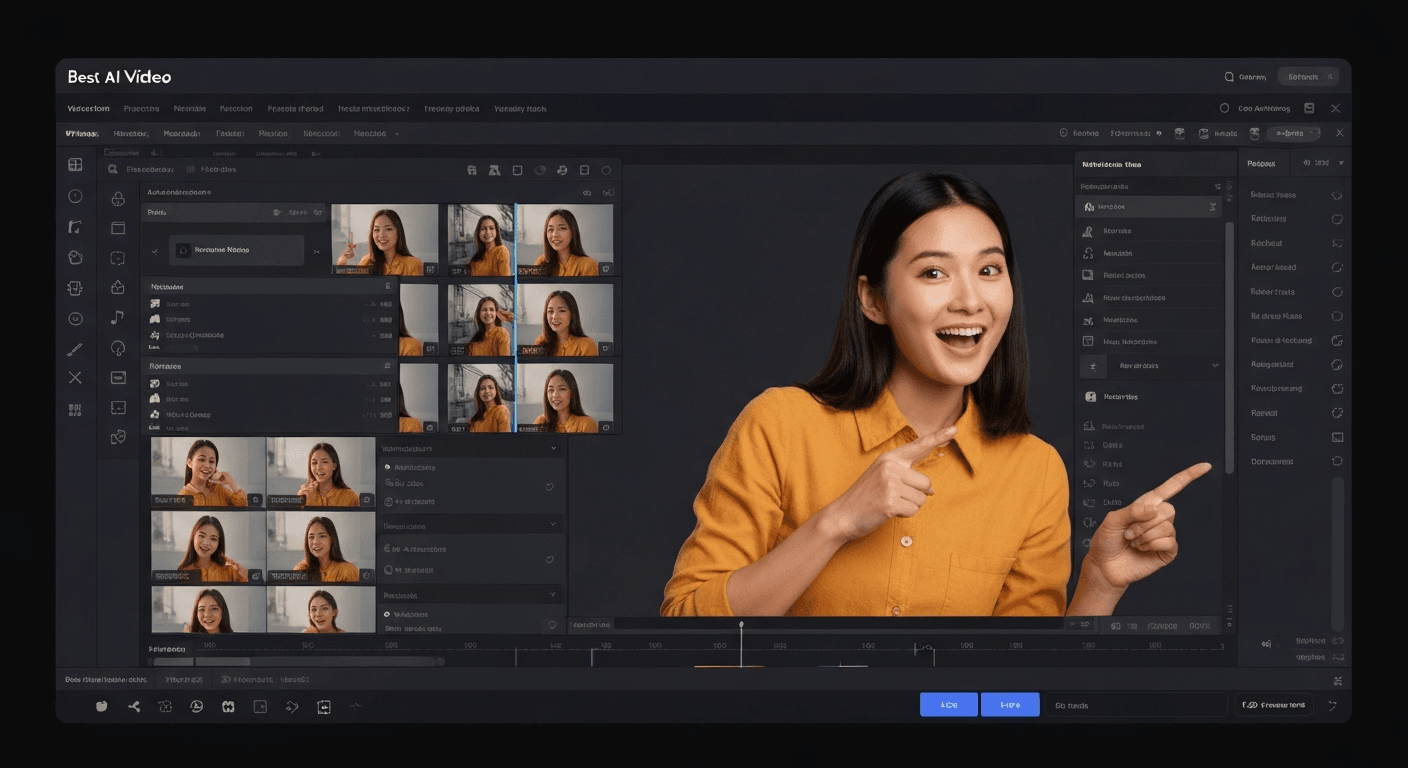
Task: Select the music note icon in the left sidebar
Action: 118,318
